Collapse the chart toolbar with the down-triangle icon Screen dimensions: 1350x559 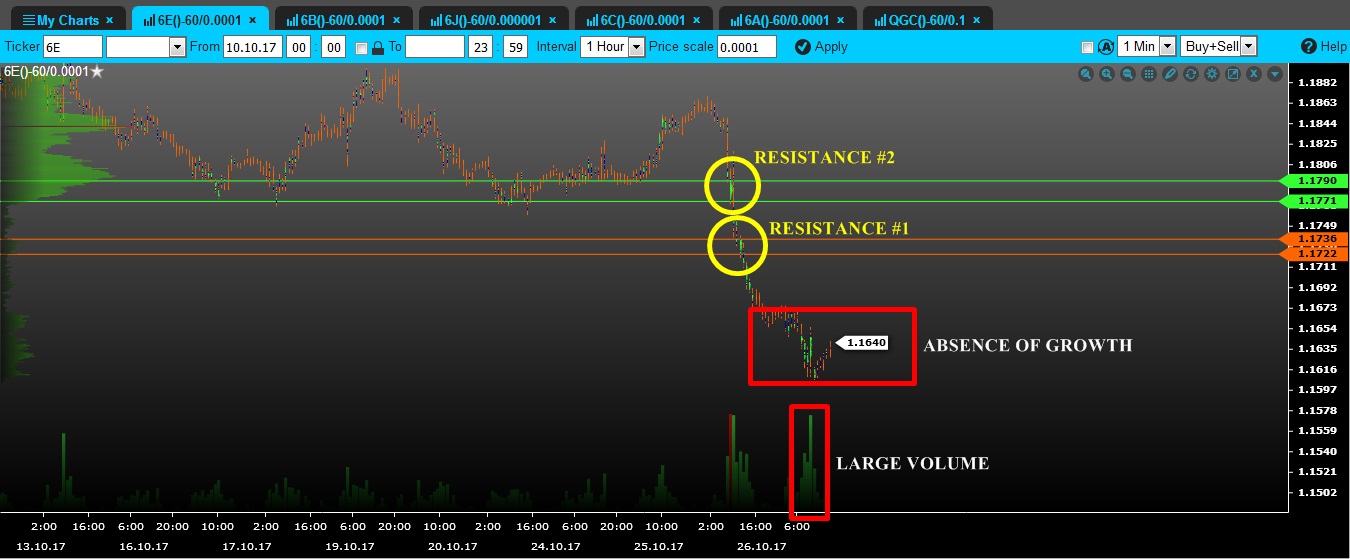(1274, 74)
